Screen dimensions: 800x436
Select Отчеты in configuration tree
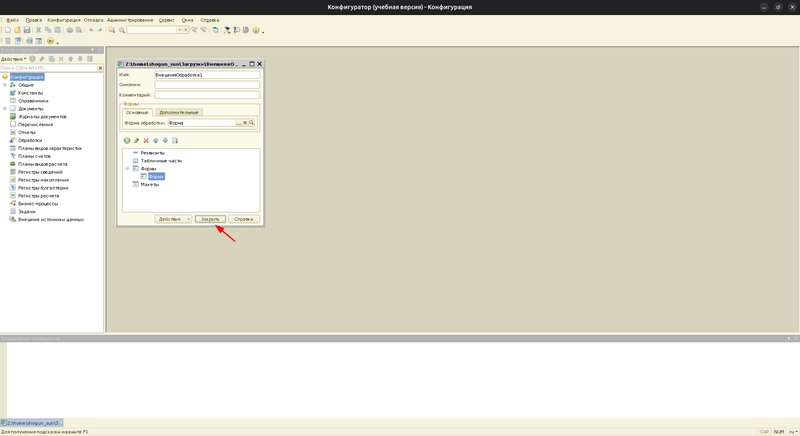click(27, 133)
